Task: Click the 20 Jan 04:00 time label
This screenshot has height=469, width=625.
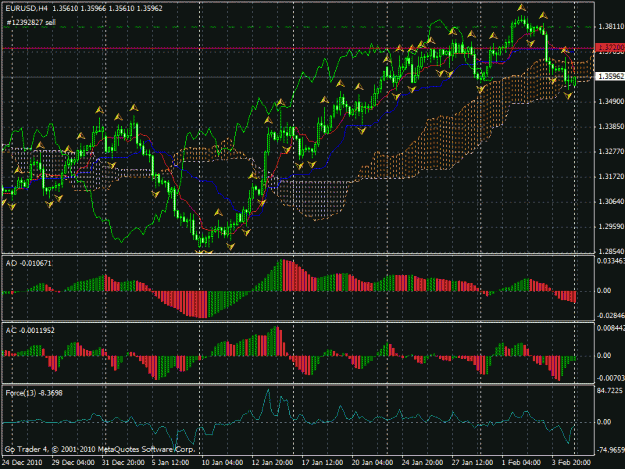Action: (x=372, y=463)
